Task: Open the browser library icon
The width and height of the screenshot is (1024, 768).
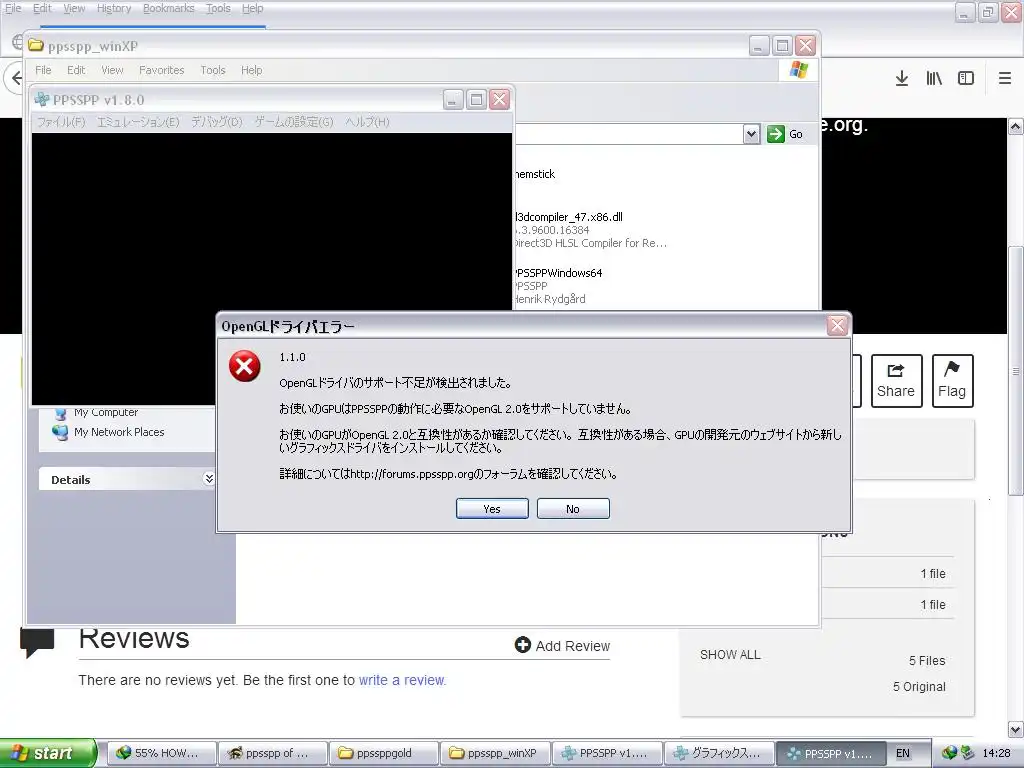Action: click(934, 78)
